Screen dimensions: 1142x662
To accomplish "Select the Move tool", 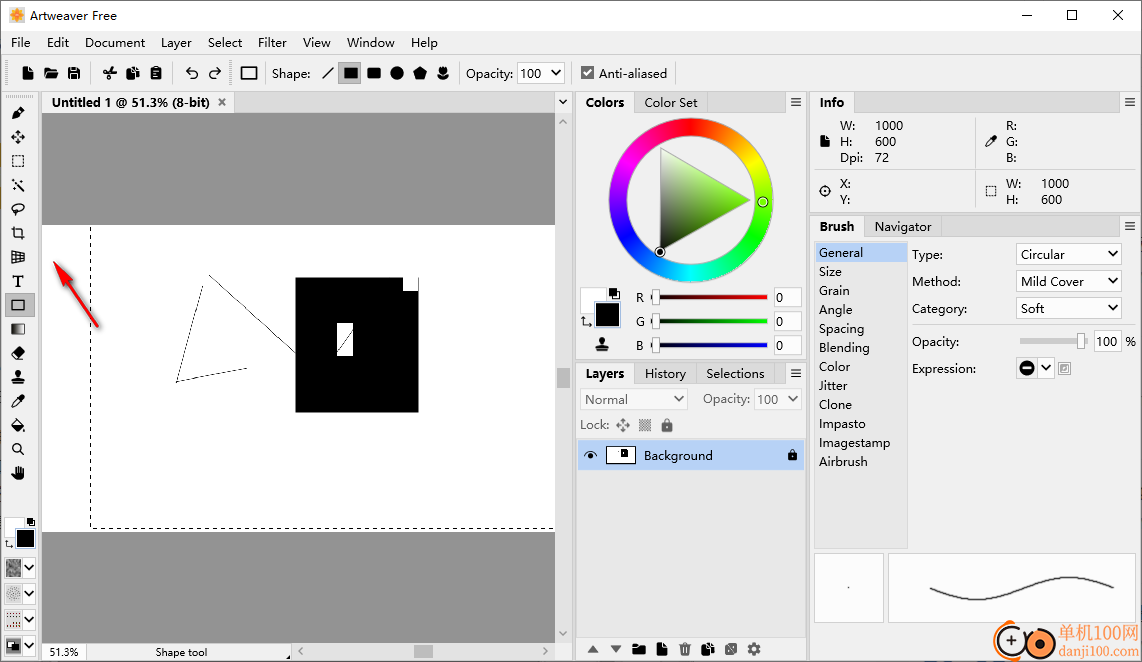I will (x=18, y=137).
